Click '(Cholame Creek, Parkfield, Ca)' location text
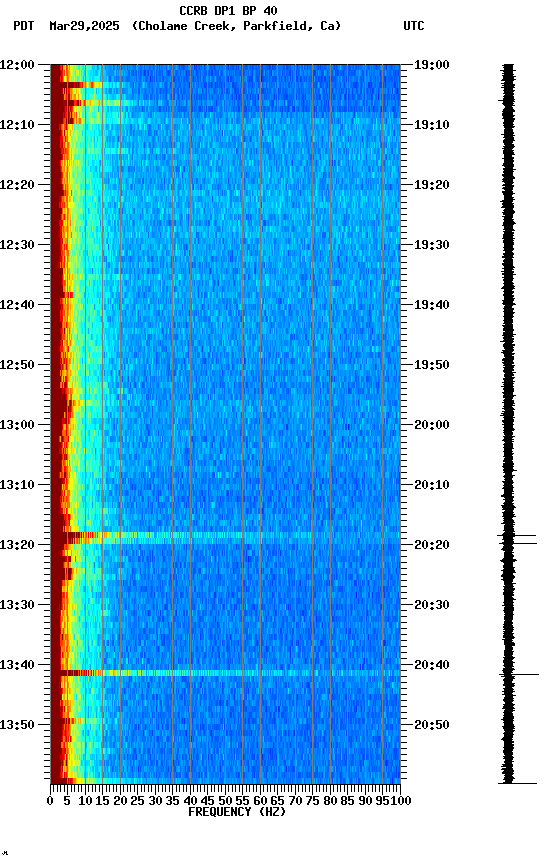This screenshot has width=552, height=864. click(236, 26)
